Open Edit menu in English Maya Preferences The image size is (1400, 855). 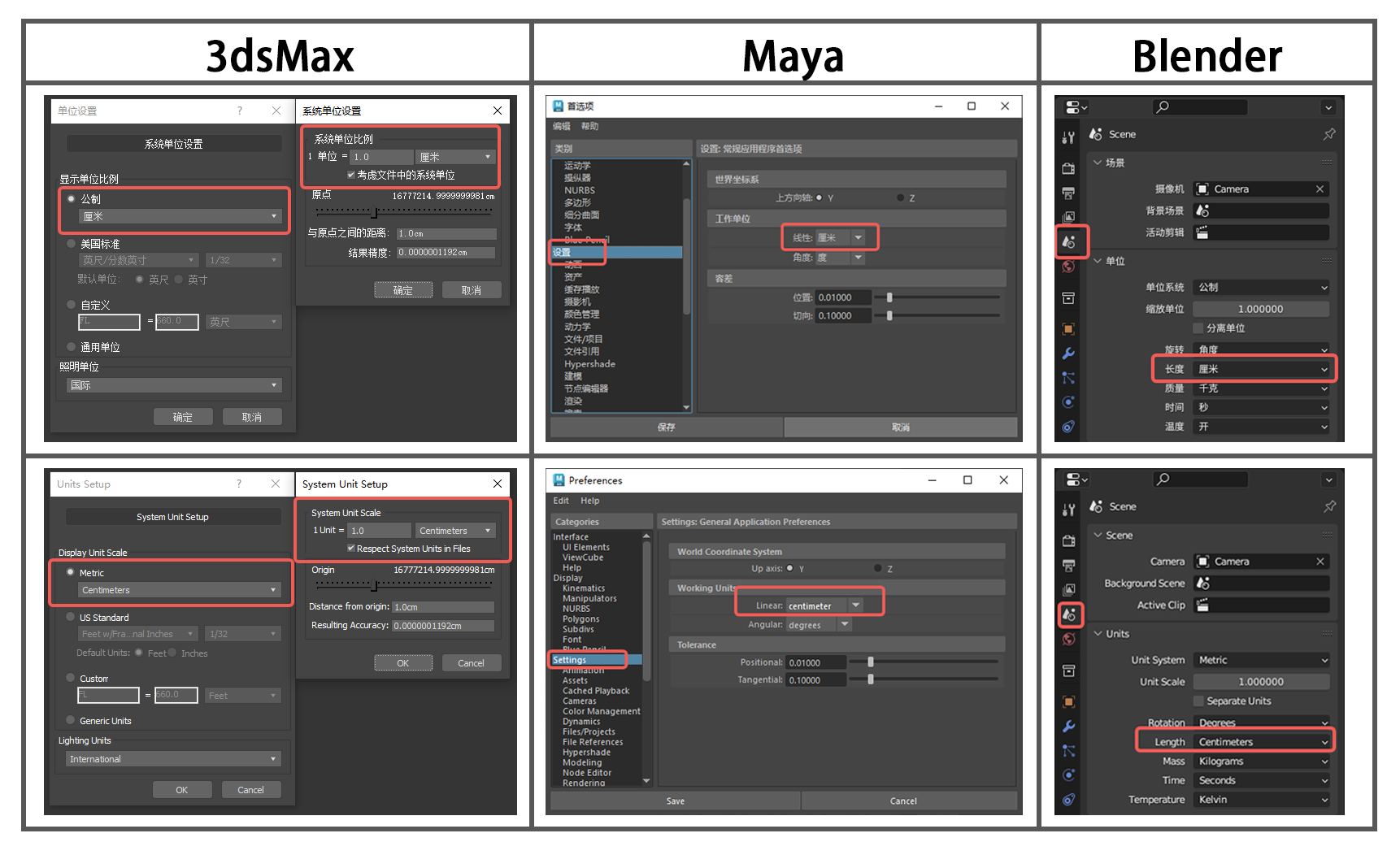click(x=561, y=501)
